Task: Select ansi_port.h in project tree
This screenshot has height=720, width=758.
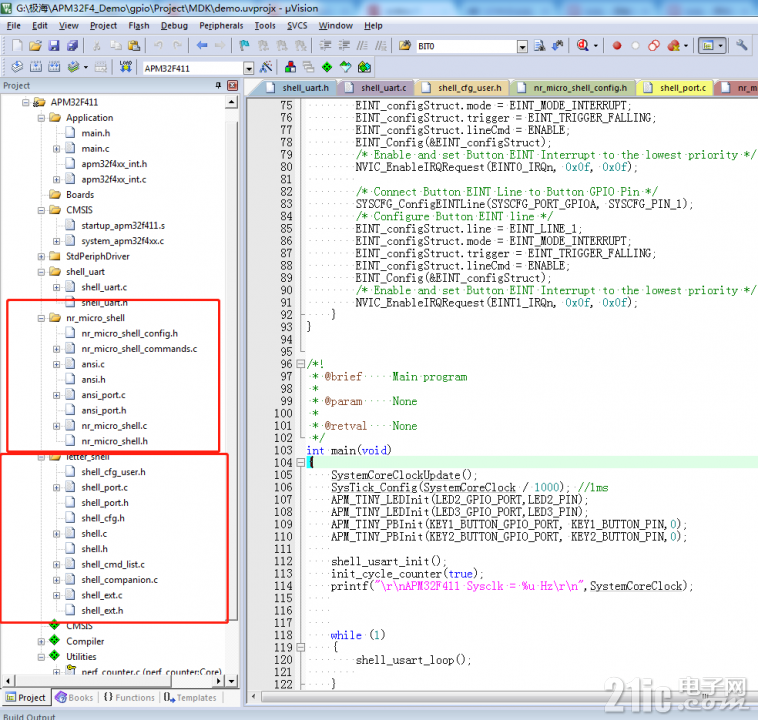Action: (104, 411)
